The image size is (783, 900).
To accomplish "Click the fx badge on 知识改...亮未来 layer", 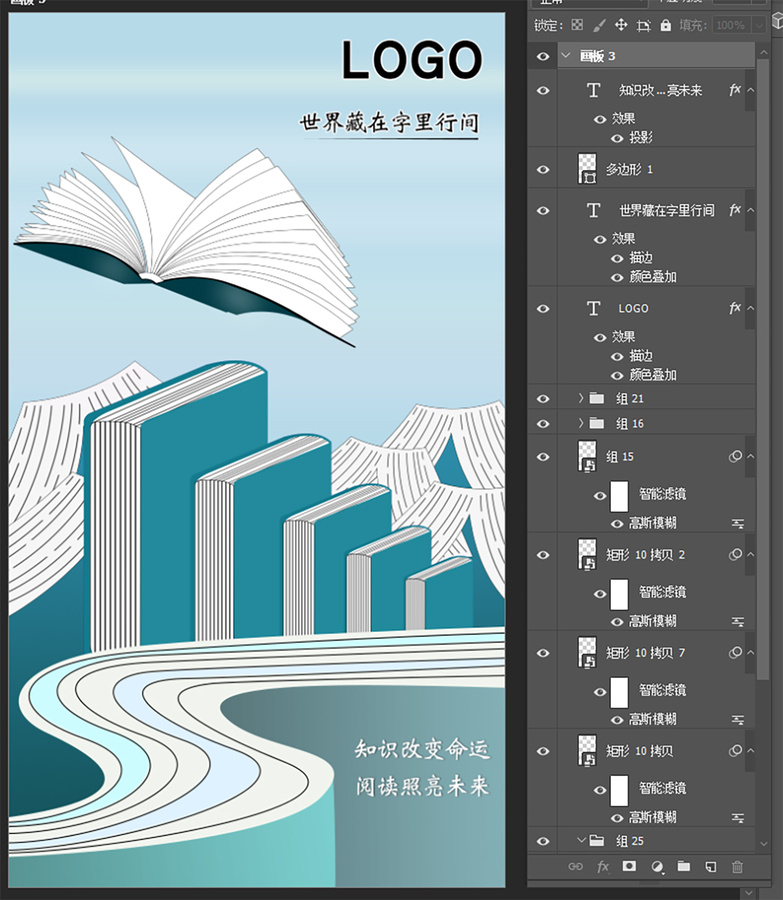I will click(735, 90).
